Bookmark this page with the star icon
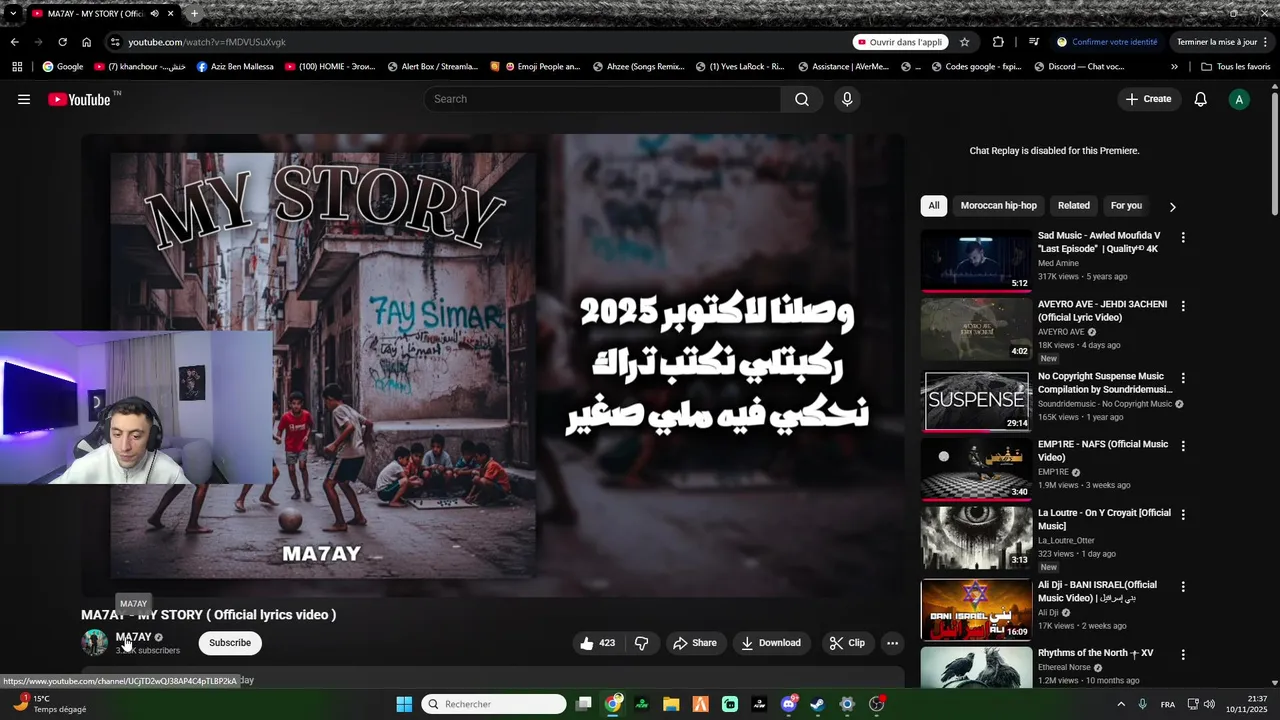Image resolution: width=1280 pixels, height=720 pixels. [x=964, y=42]
